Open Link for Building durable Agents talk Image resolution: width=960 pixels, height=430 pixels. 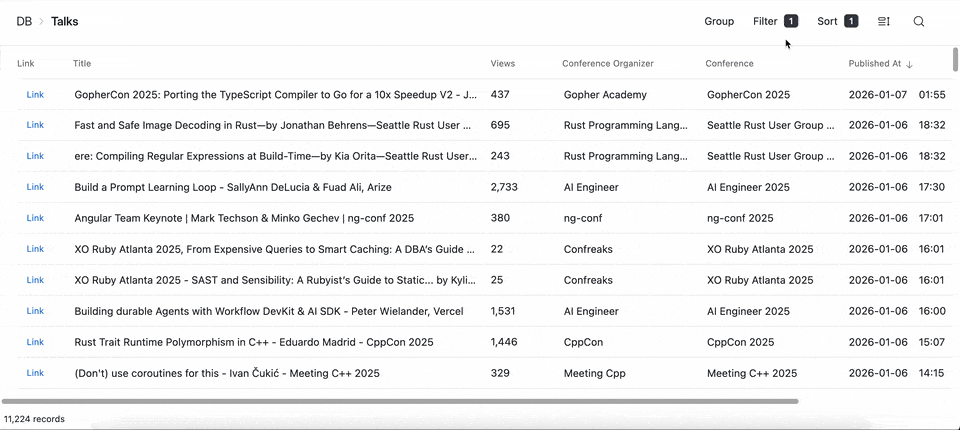point(35,311)
